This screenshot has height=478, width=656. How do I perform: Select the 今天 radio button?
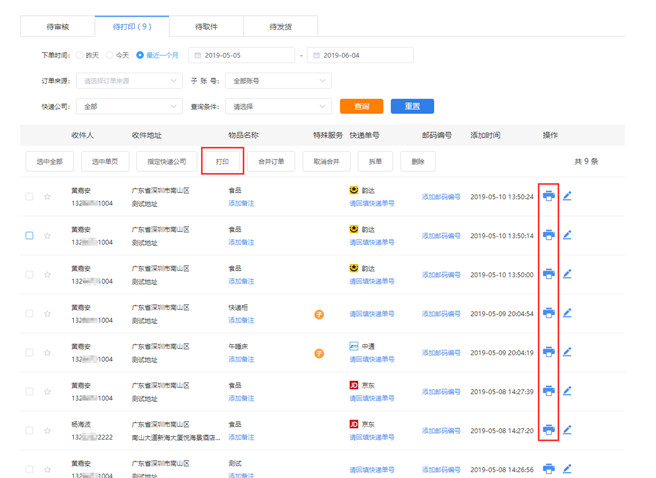tap(110, 55)
